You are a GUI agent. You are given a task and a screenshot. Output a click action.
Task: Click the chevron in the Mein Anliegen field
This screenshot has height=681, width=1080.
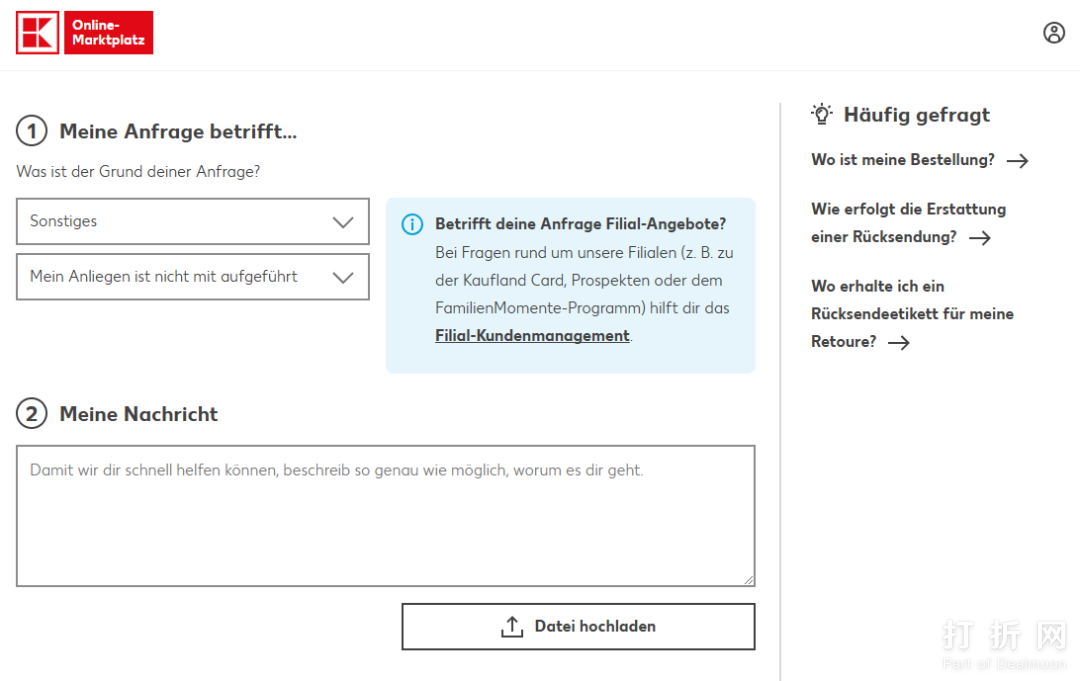pyautogui.click(x=343, y=278)
